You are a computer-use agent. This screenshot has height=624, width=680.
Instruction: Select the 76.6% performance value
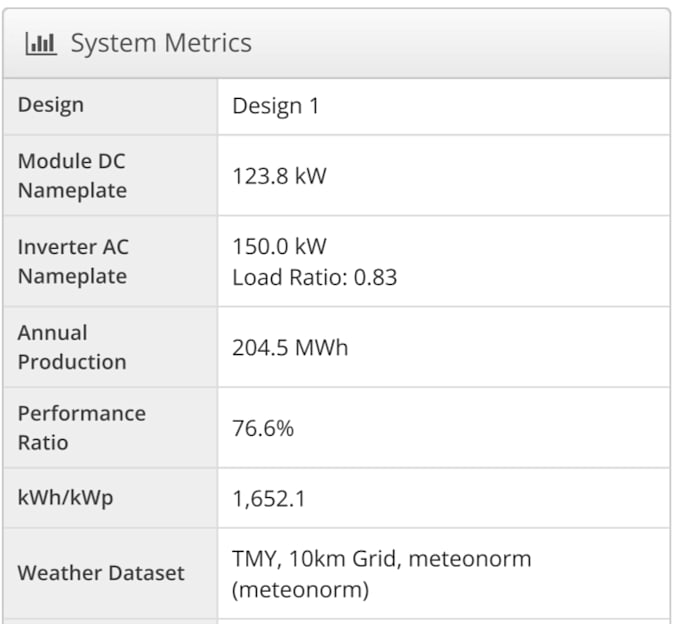pos(263,428)
